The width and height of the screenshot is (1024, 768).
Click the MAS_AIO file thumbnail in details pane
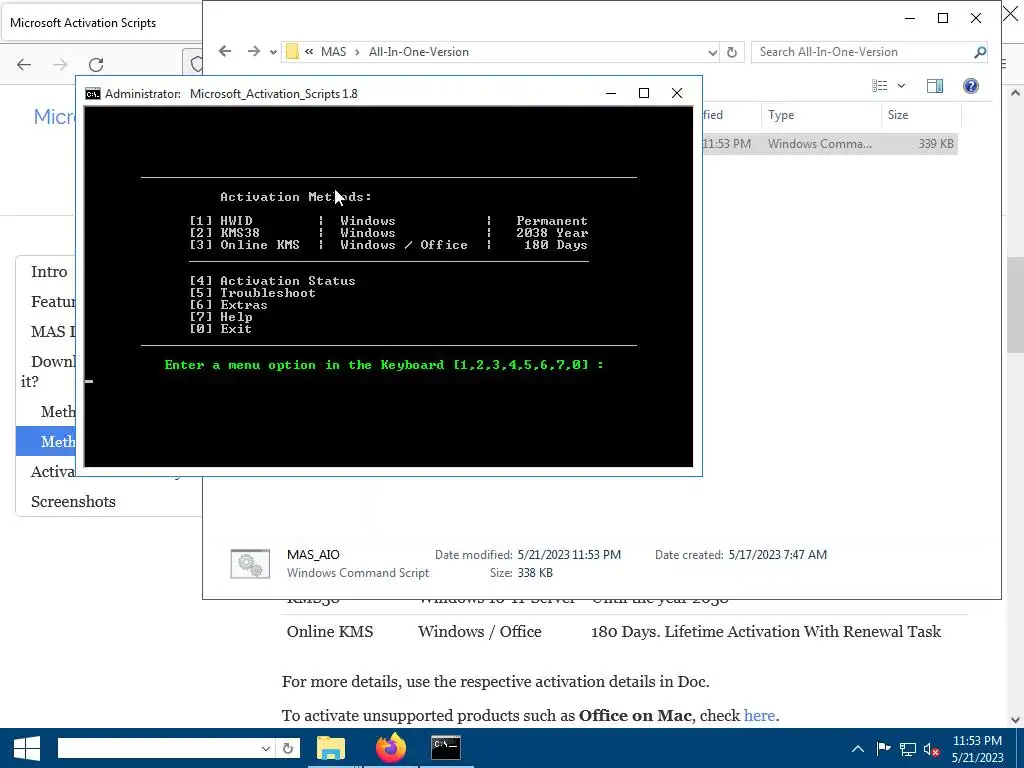point(250,564)
